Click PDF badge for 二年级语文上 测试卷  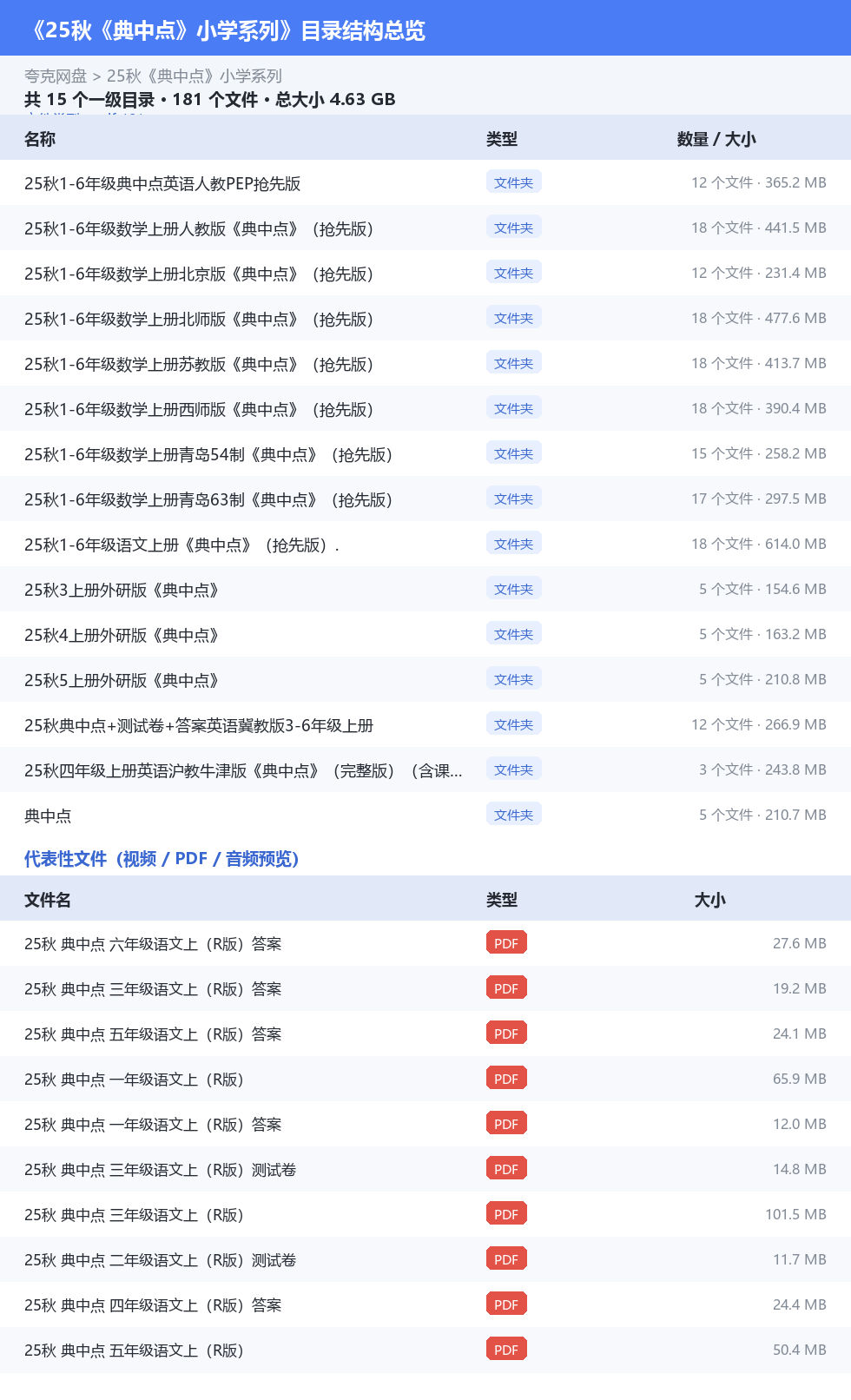tap(506, 1259)
